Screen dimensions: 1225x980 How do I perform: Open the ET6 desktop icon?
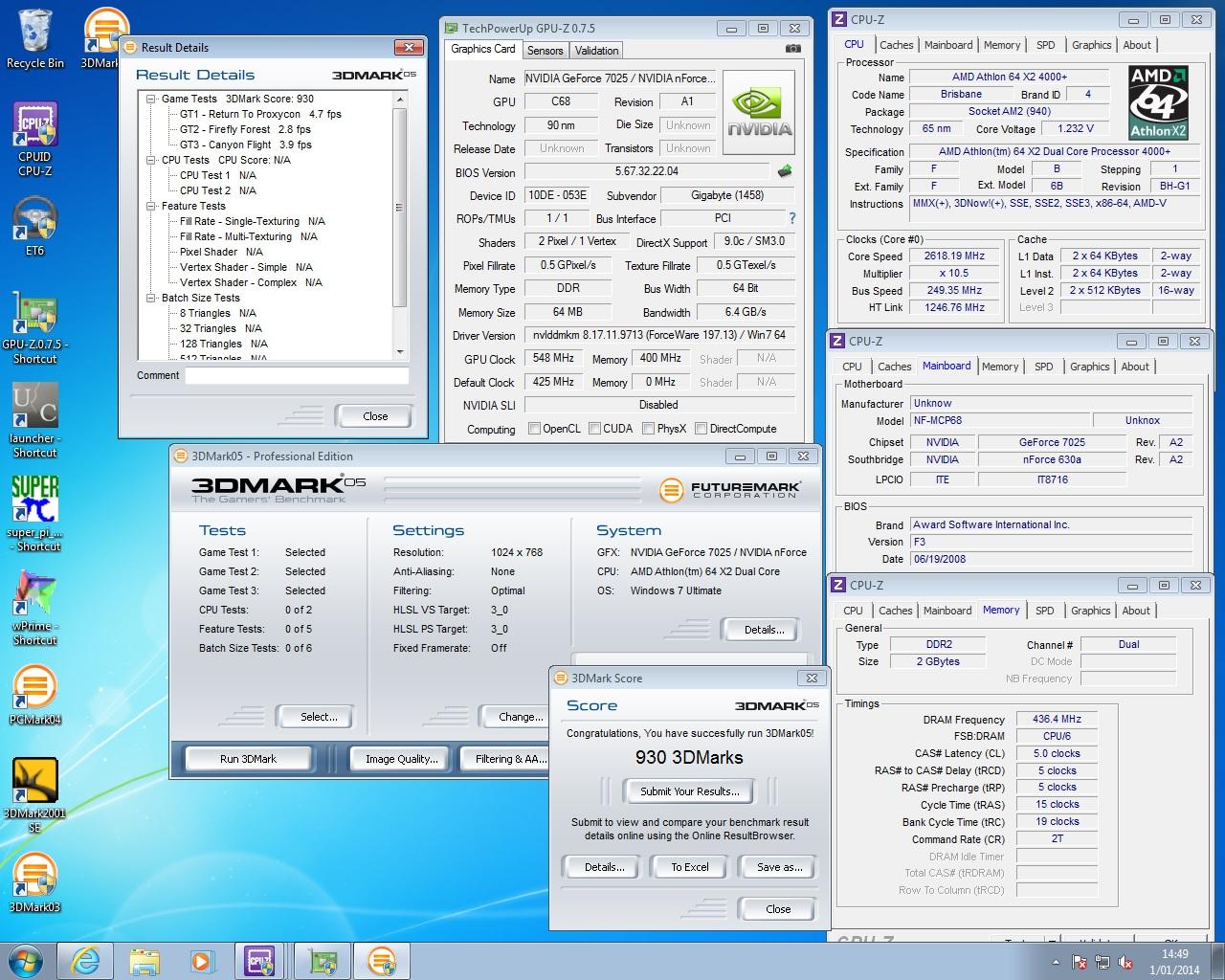(35, 227)
